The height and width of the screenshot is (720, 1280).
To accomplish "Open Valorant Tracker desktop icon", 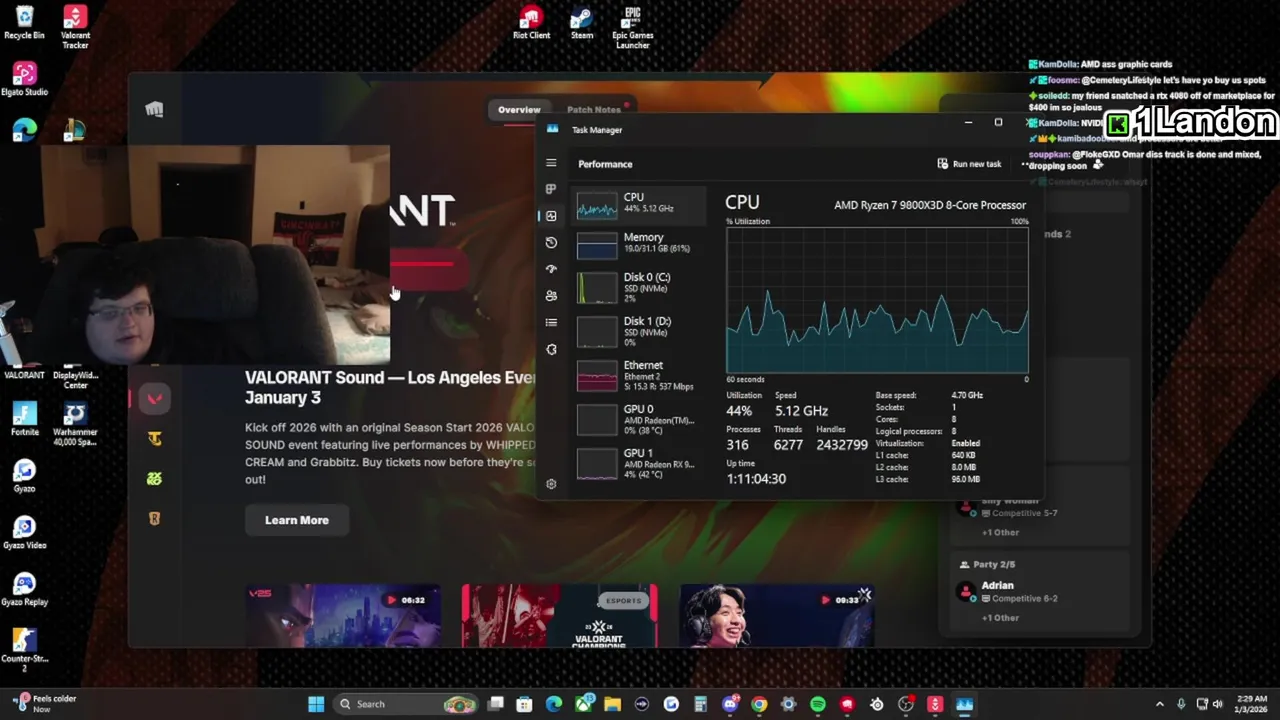I will pos(75,27).
